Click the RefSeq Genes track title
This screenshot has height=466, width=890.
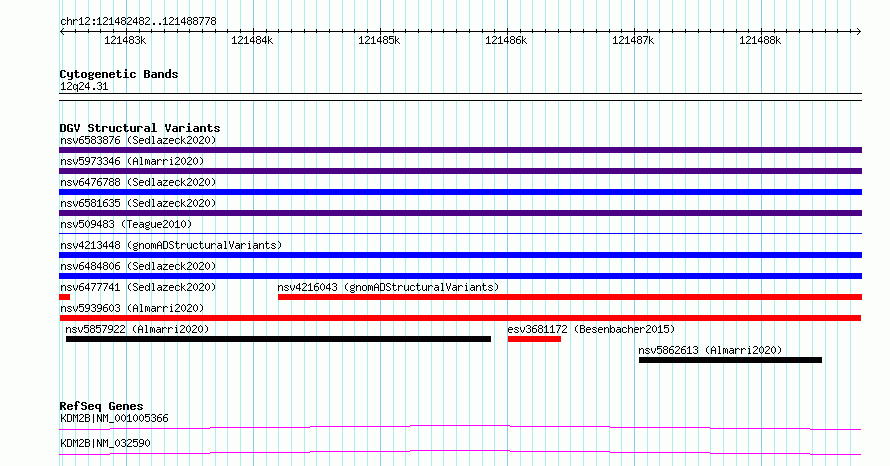tap(101, 406)
